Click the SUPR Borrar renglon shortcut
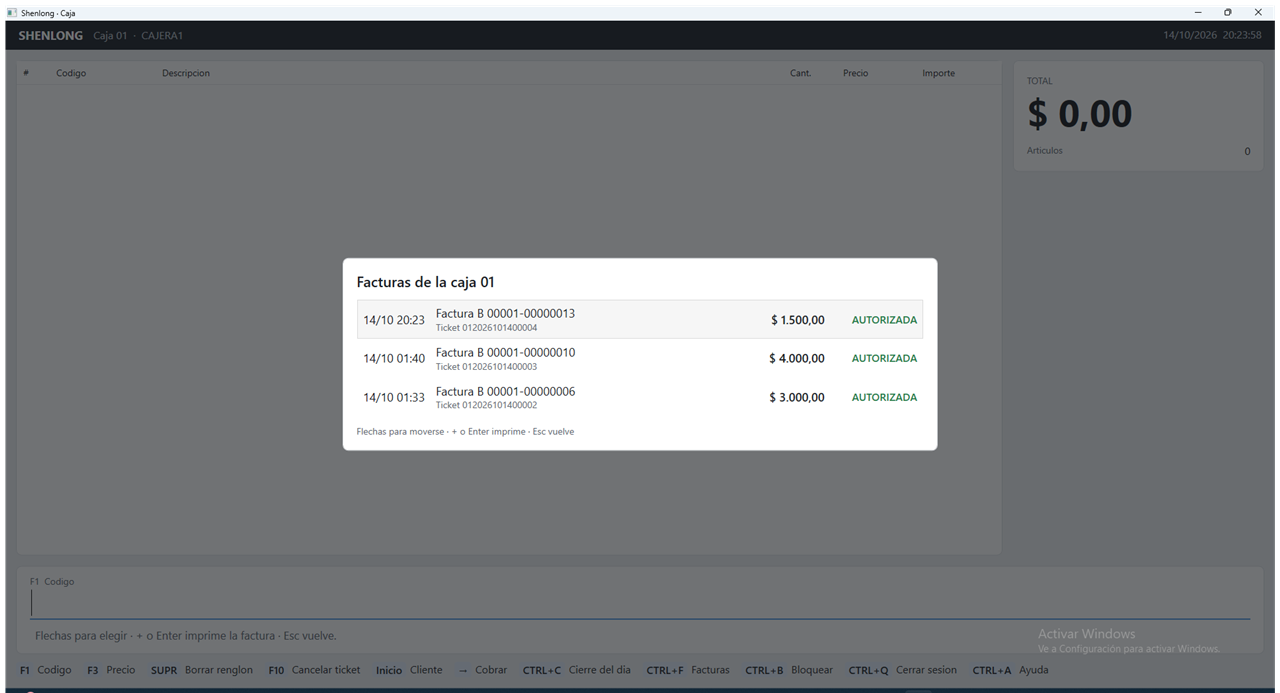1280x693 pixels. tap(202, 670)
